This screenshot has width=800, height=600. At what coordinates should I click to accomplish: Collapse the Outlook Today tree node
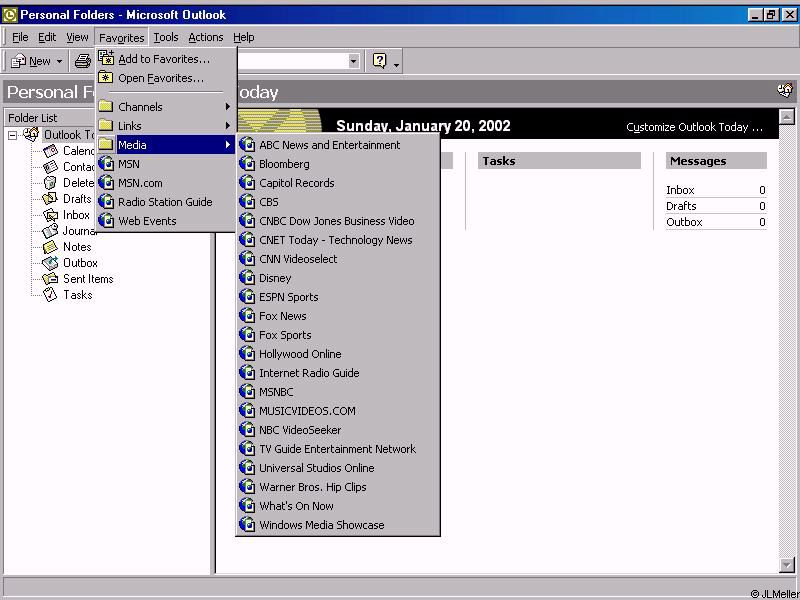point(13,135)
